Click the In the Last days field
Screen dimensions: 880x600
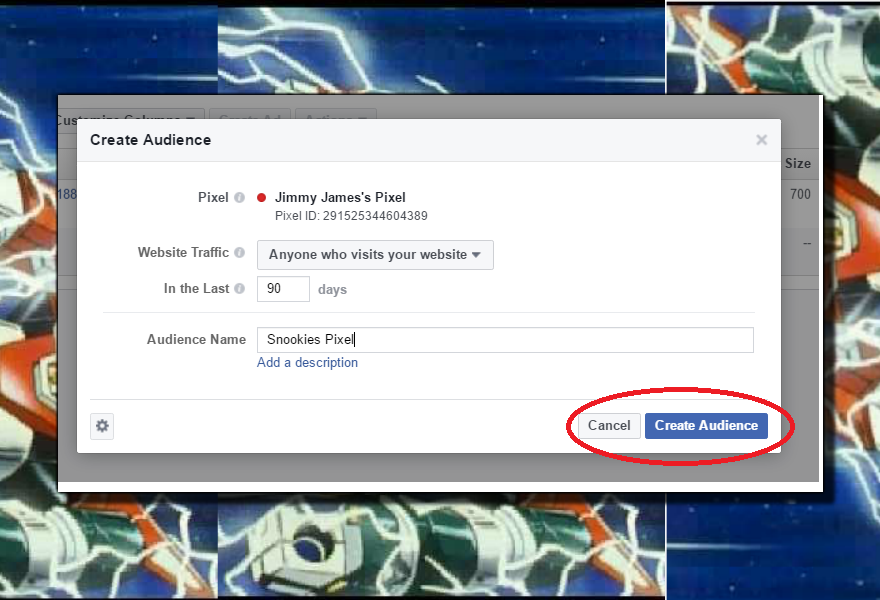coord(283,289)
